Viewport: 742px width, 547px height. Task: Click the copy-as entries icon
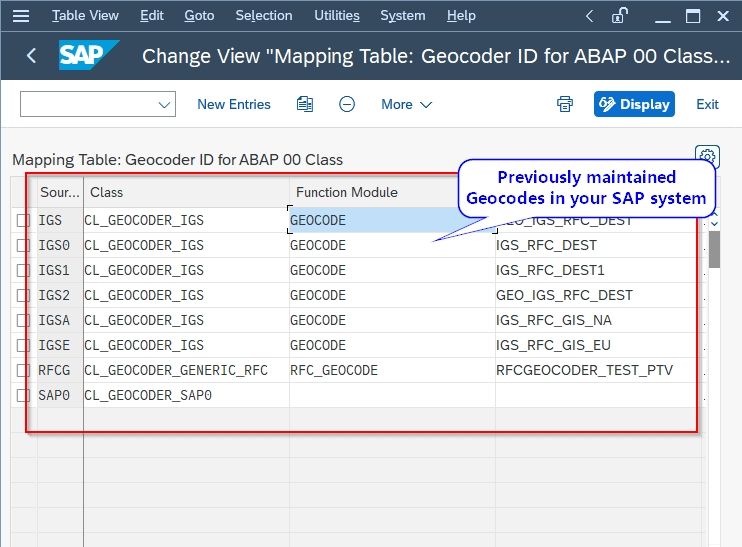tap(305, 104)
